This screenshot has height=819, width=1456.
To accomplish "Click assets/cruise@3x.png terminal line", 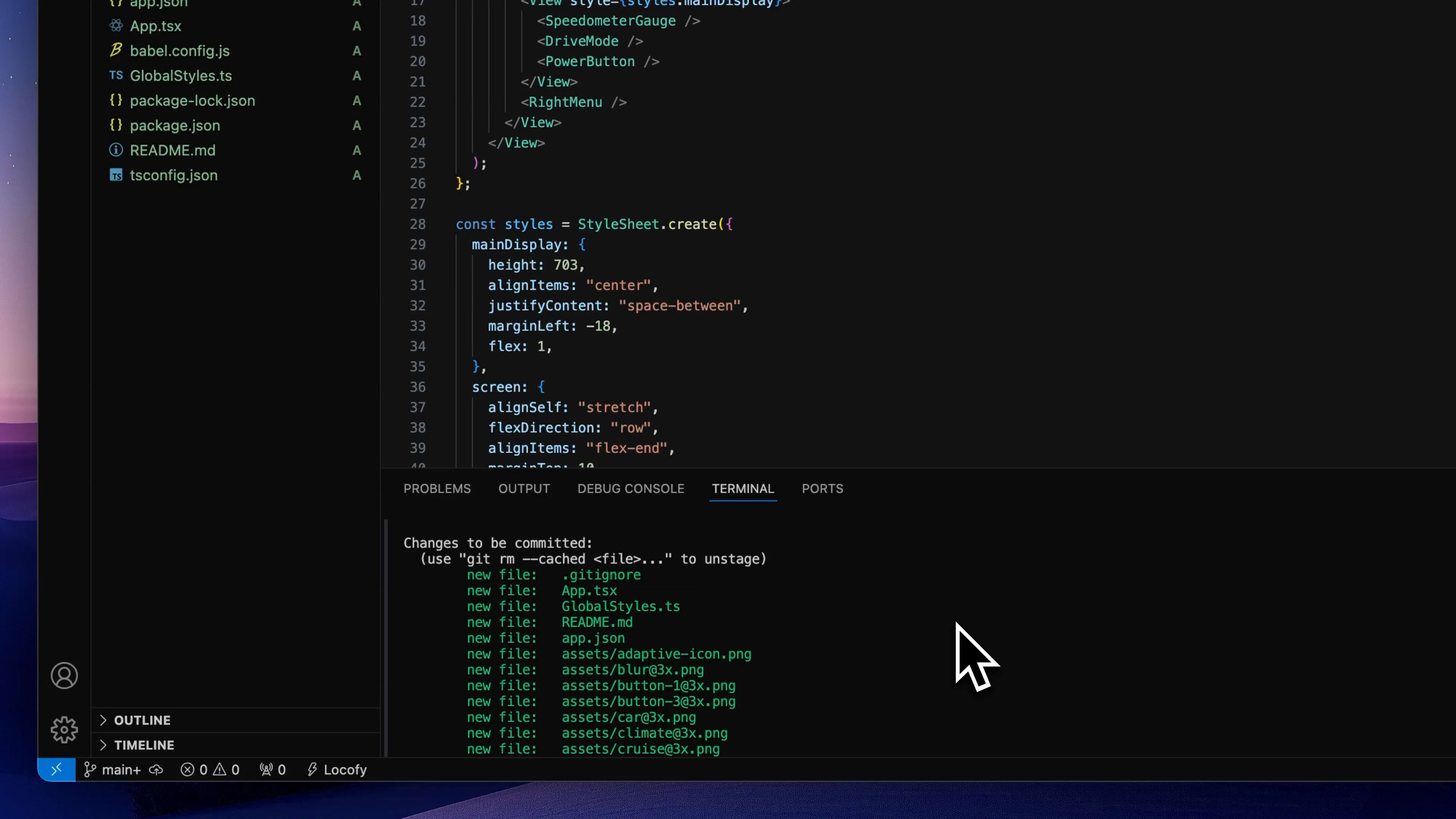I will tap(640, 749).
